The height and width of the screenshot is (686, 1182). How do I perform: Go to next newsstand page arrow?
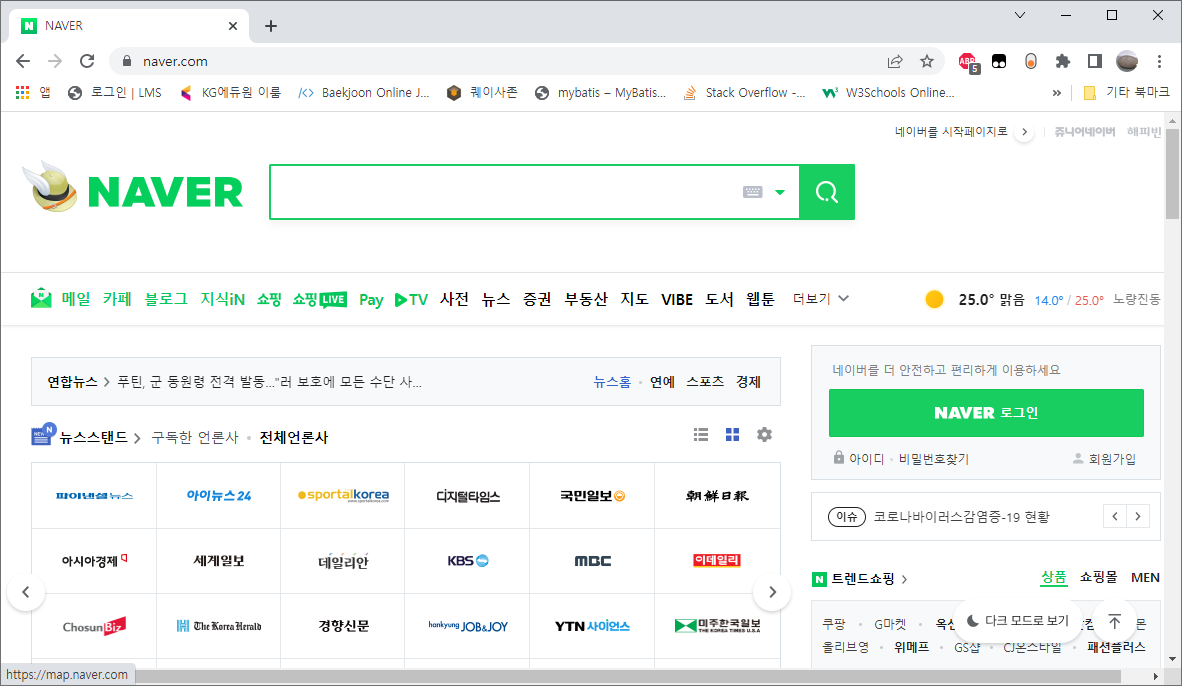click(772, 592)
